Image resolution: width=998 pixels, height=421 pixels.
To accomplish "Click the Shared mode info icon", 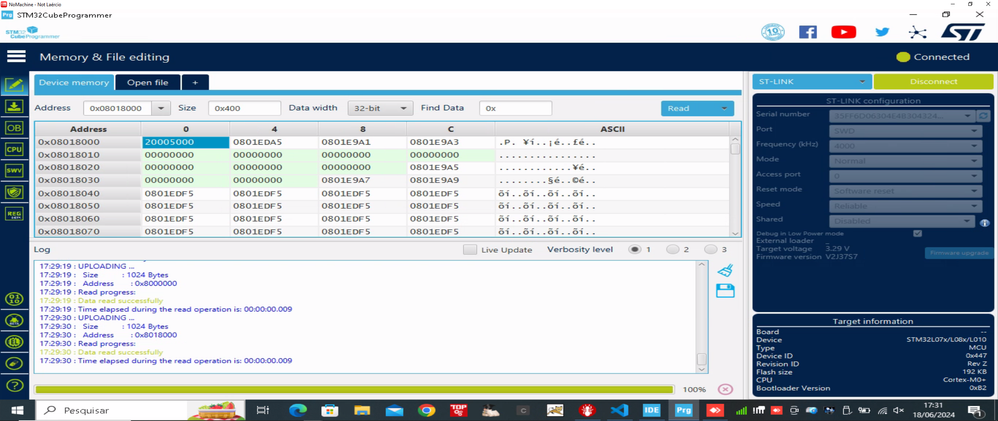I will click(984, 223).
